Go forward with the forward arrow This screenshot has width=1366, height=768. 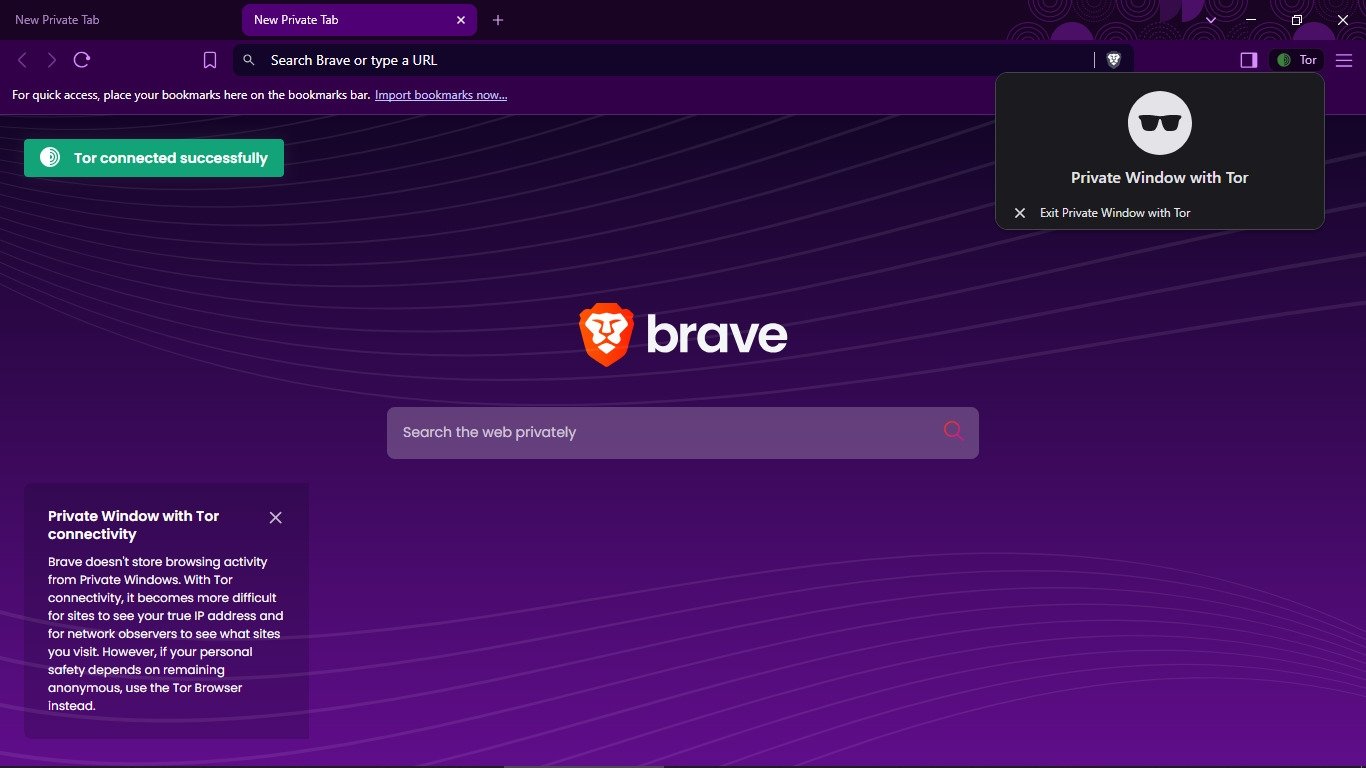(52, 60)
